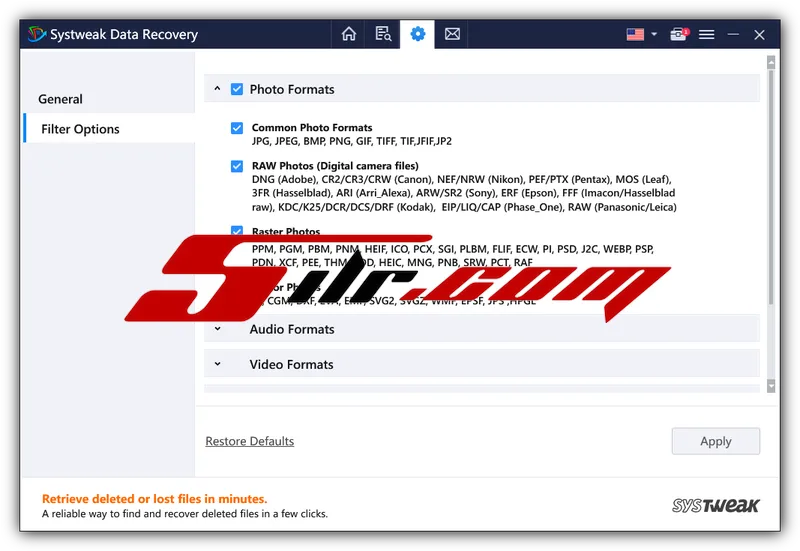Click 'Common Photo Formats' label
This screenshot has height=551, width=800.
[x=312, y=128]
